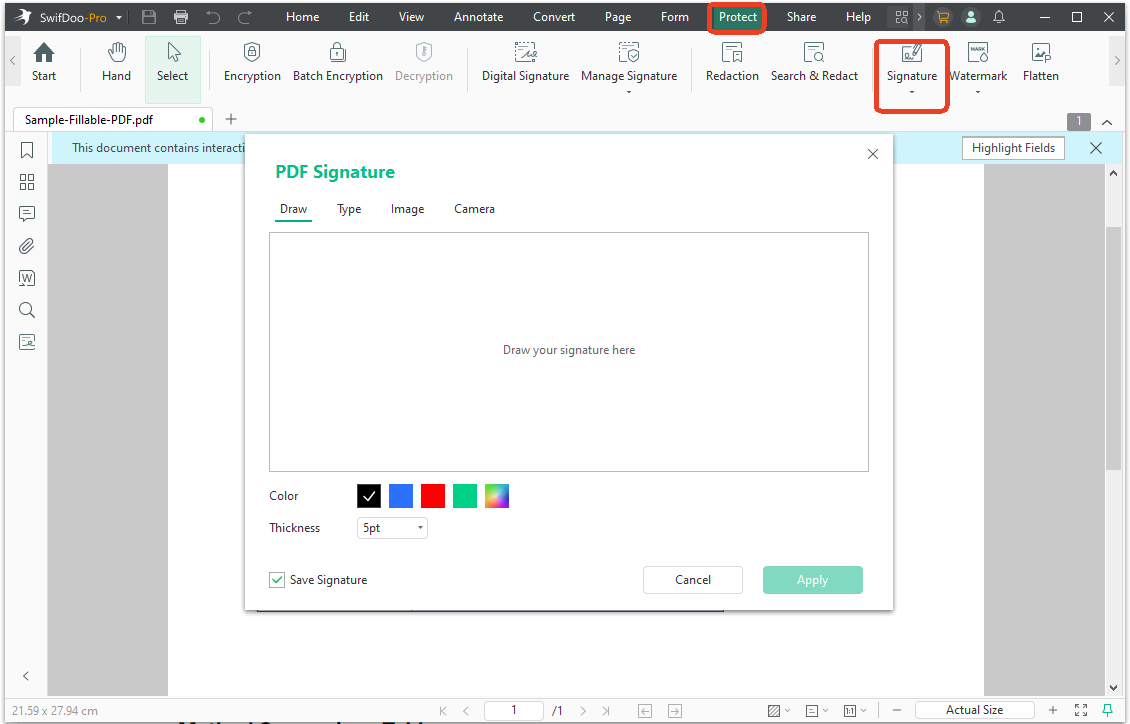Select the black color swatch
The image size is (1130, 724).
369,496
